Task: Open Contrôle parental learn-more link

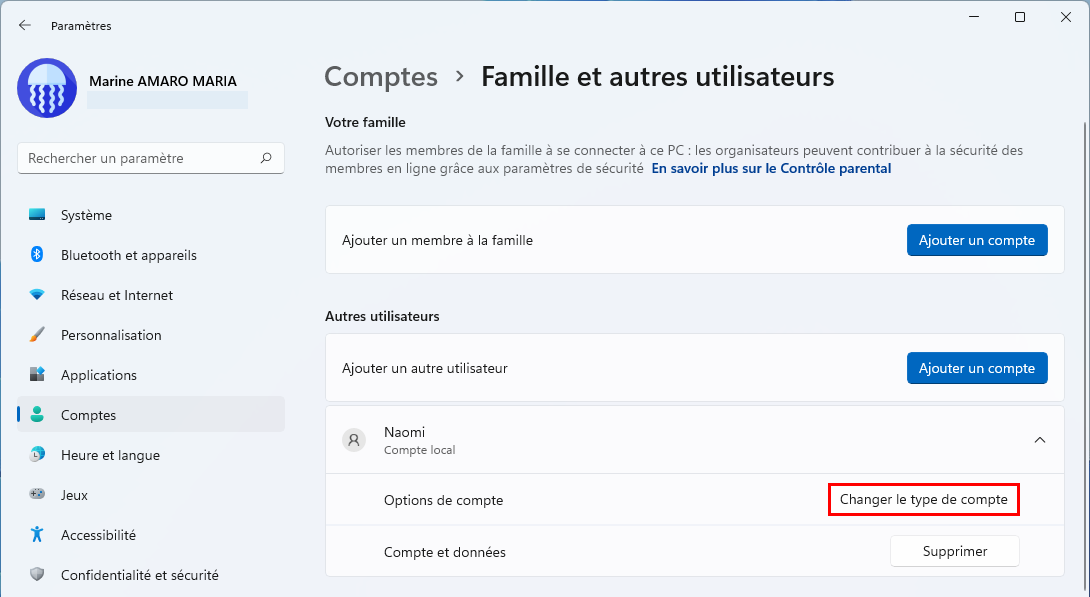Action: [x=771, y=168]
